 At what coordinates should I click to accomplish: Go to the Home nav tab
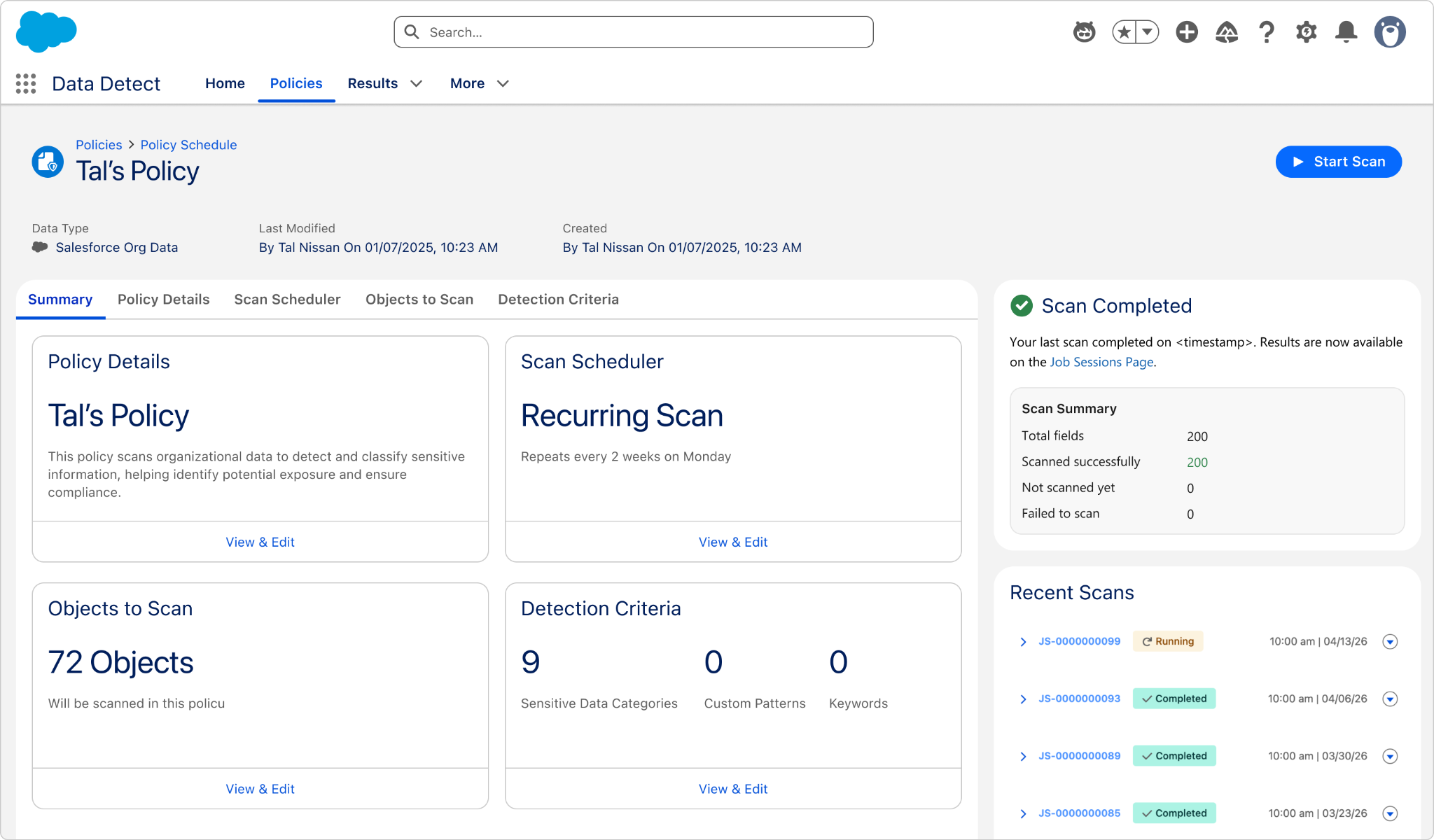[x=225, y=83]
